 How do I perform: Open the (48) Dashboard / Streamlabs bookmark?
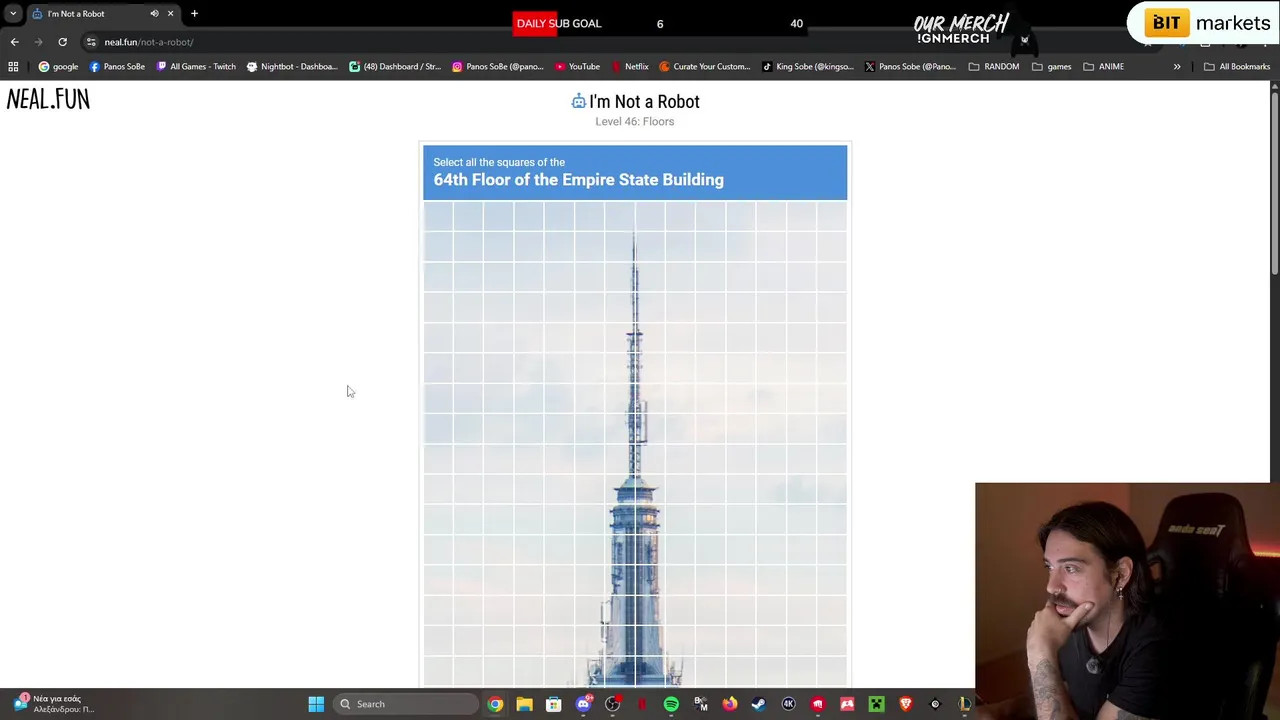tap(395, 67)
